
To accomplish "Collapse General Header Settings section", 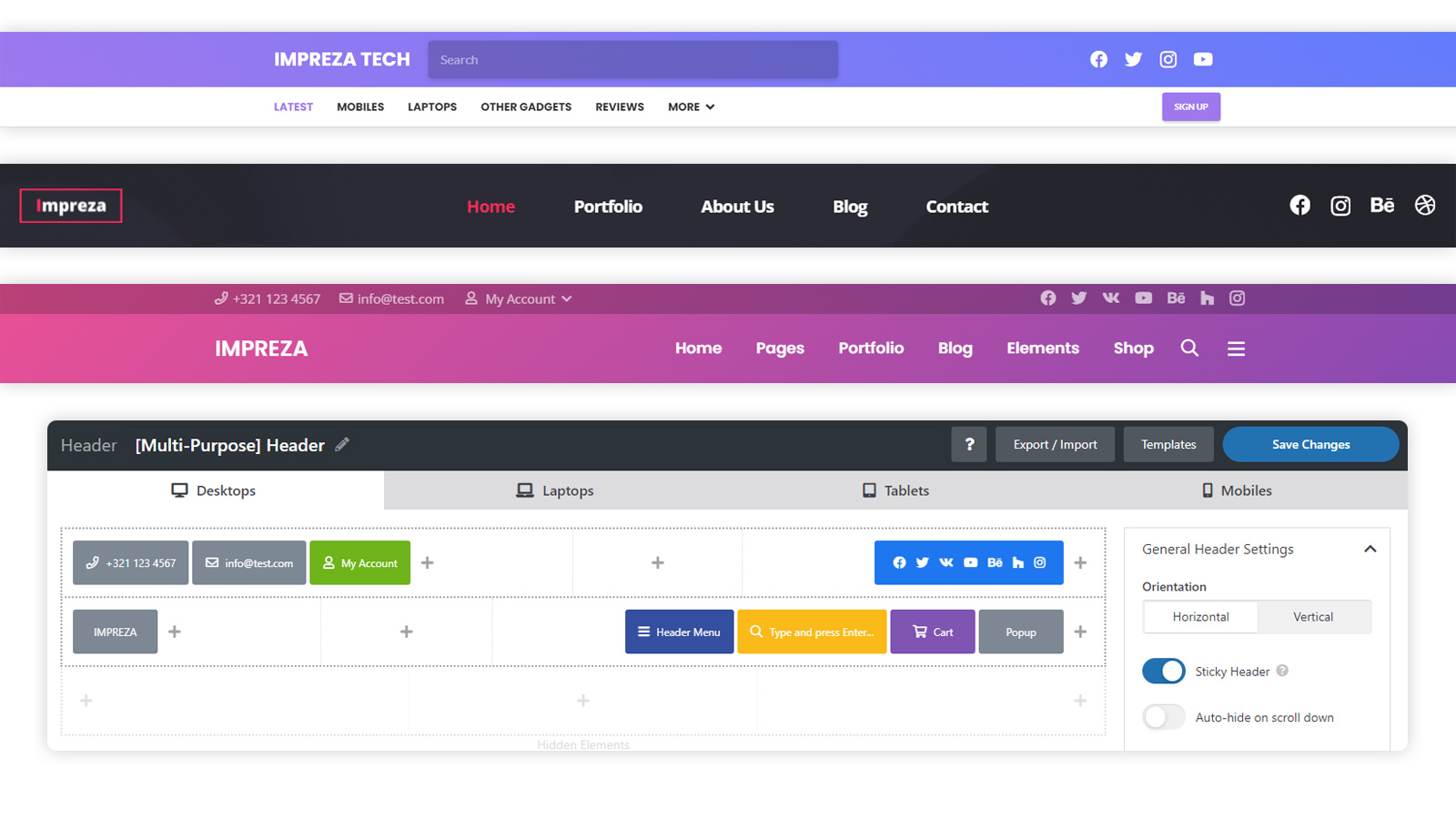I will [x=1370, y=549].
